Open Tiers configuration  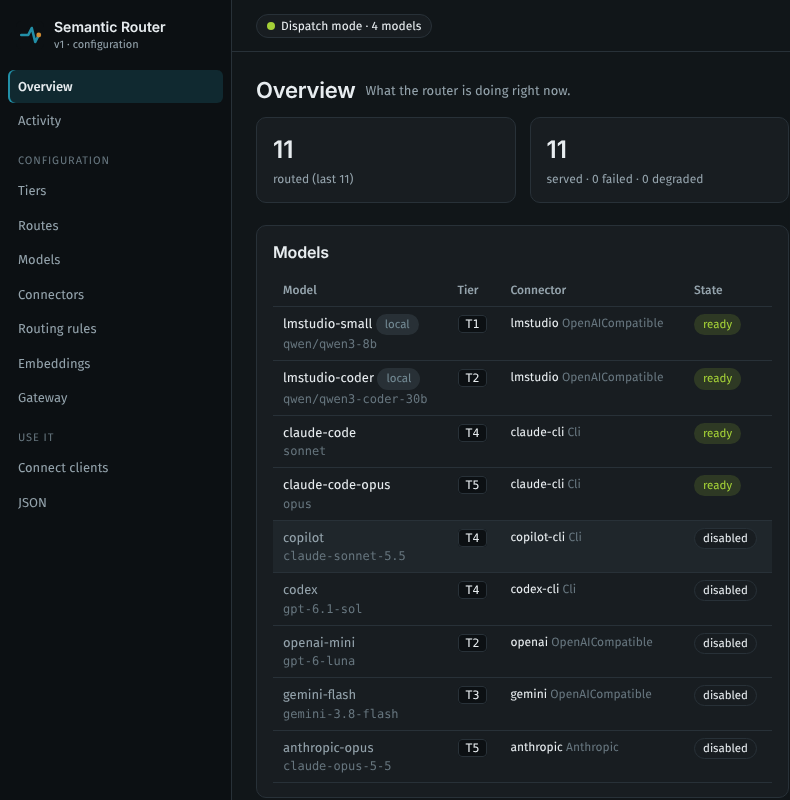click(x=32, y=191)
